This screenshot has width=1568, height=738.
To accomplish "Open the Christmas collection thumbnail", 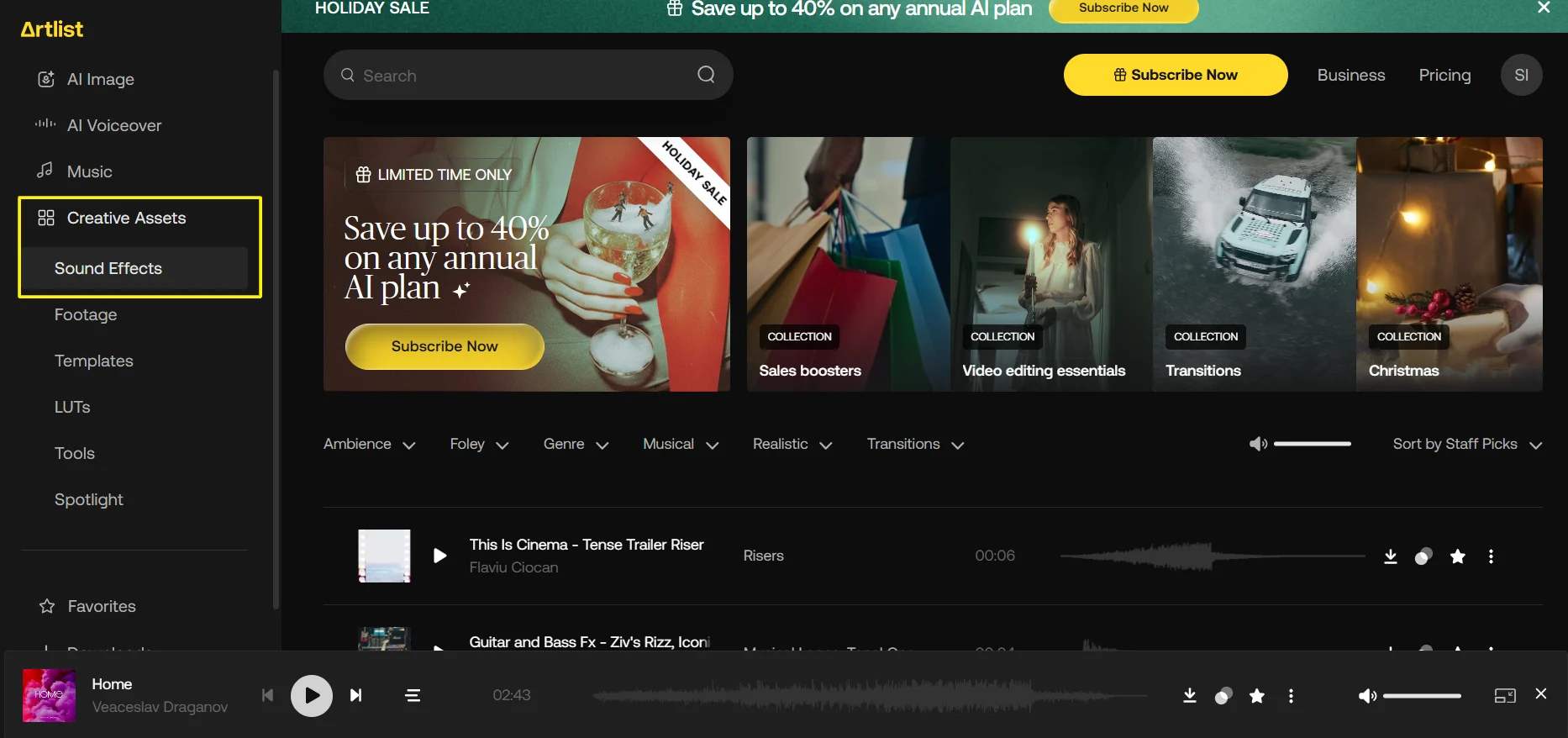I will click(1449, 264).
